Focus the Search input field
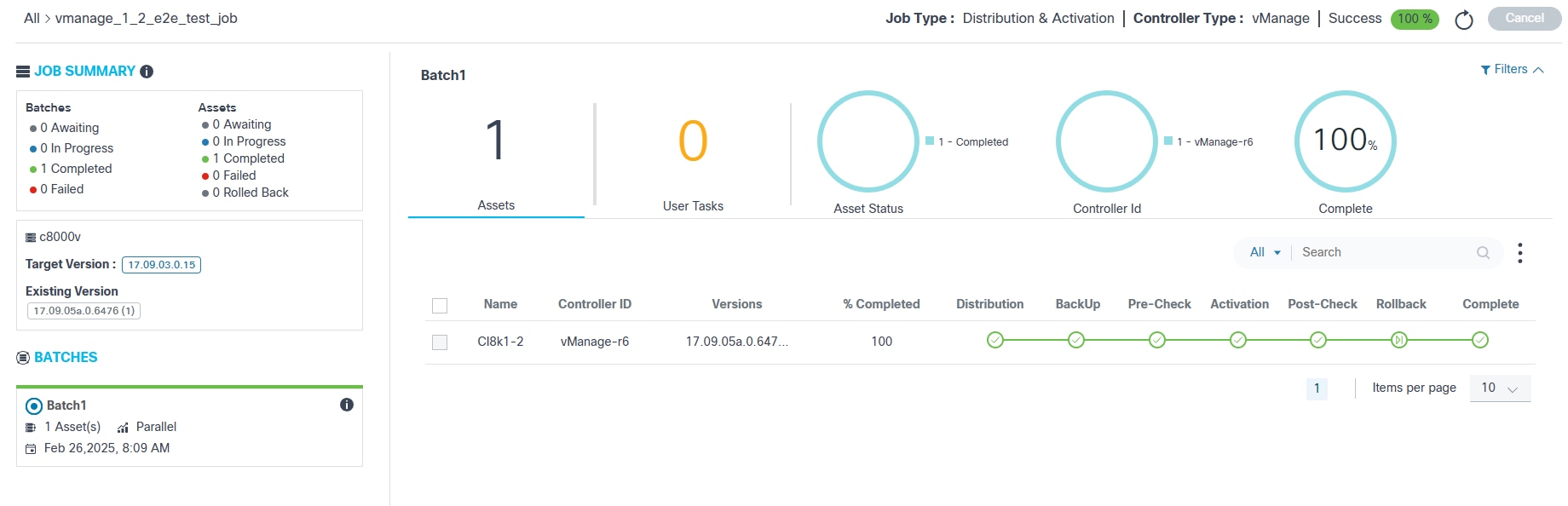This screenshot has width=1568, height=506. pos(1385,253)
